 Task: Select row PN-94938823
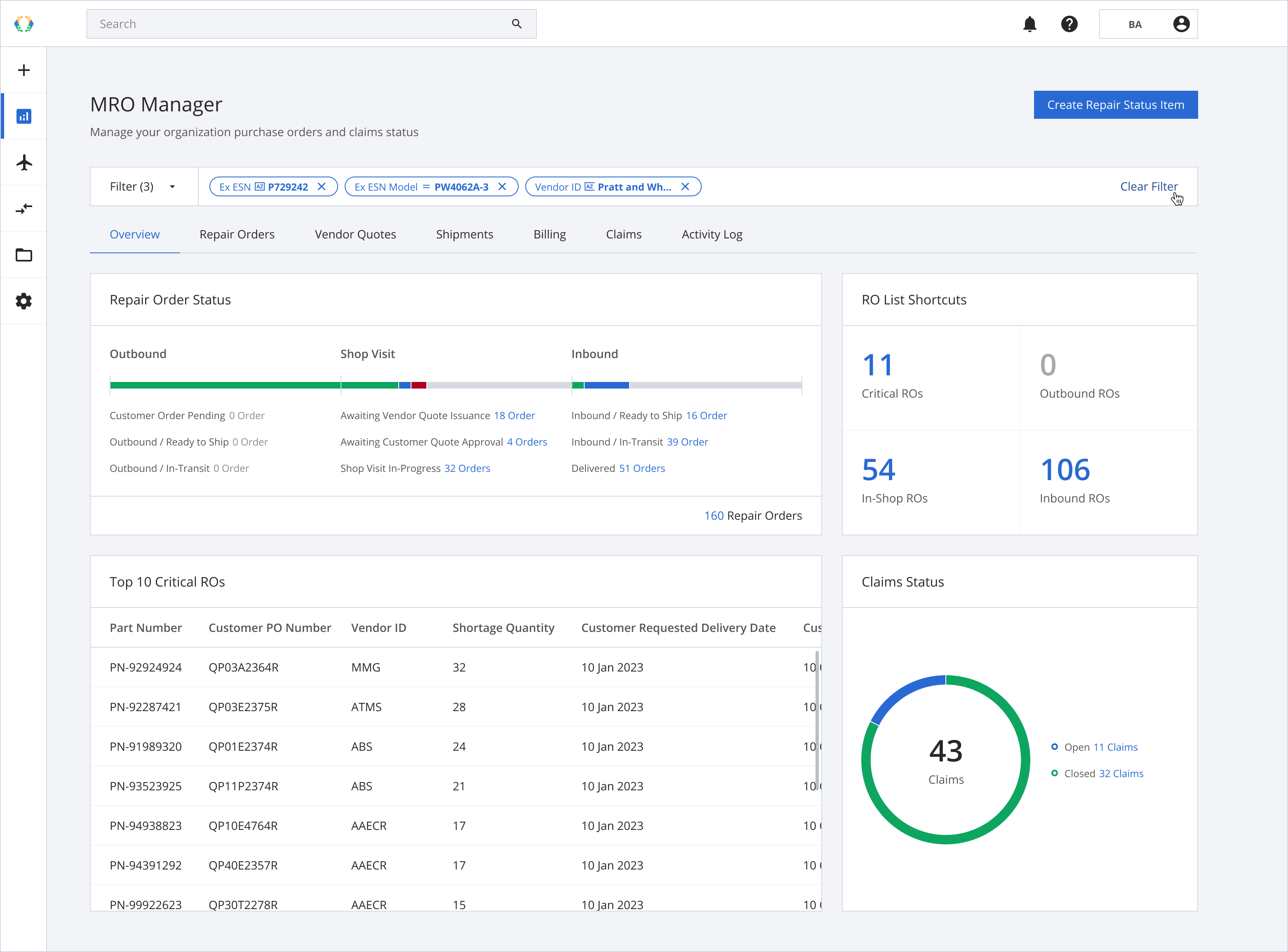456,826
